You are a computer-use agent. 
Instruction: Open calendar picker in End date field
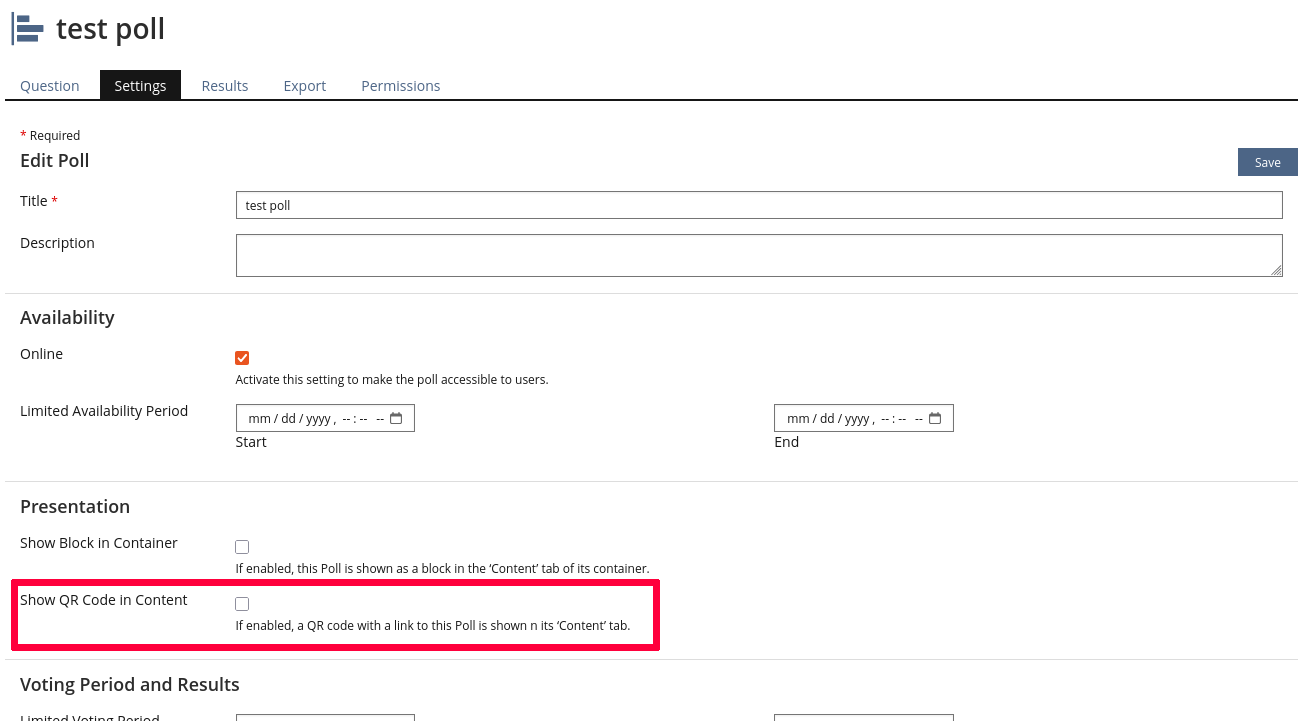pyautogui.click(x=935, y=418)
